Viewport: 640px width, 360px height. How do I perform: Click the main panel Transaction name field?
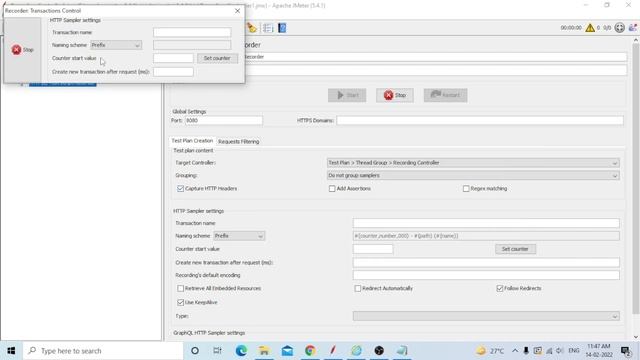click(x=486, y=223)
